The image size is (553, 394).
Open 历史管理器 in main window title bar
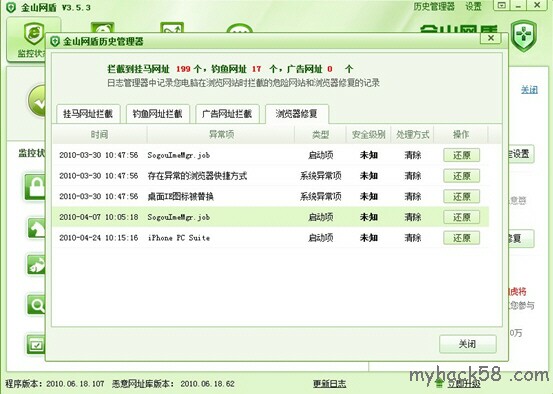[434, 6]
